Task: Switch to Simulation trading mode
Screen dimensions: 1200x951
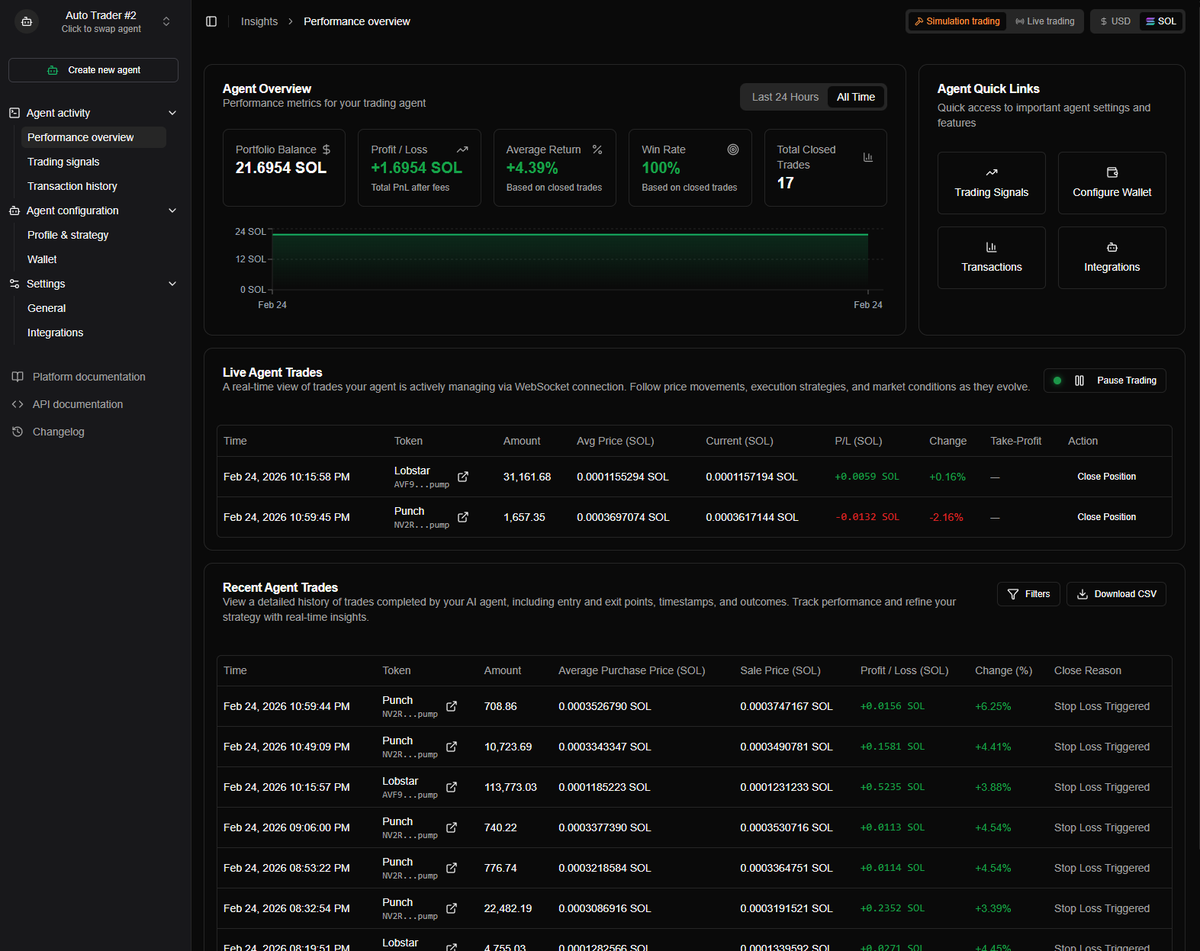Action: click(x=957, y=21)
